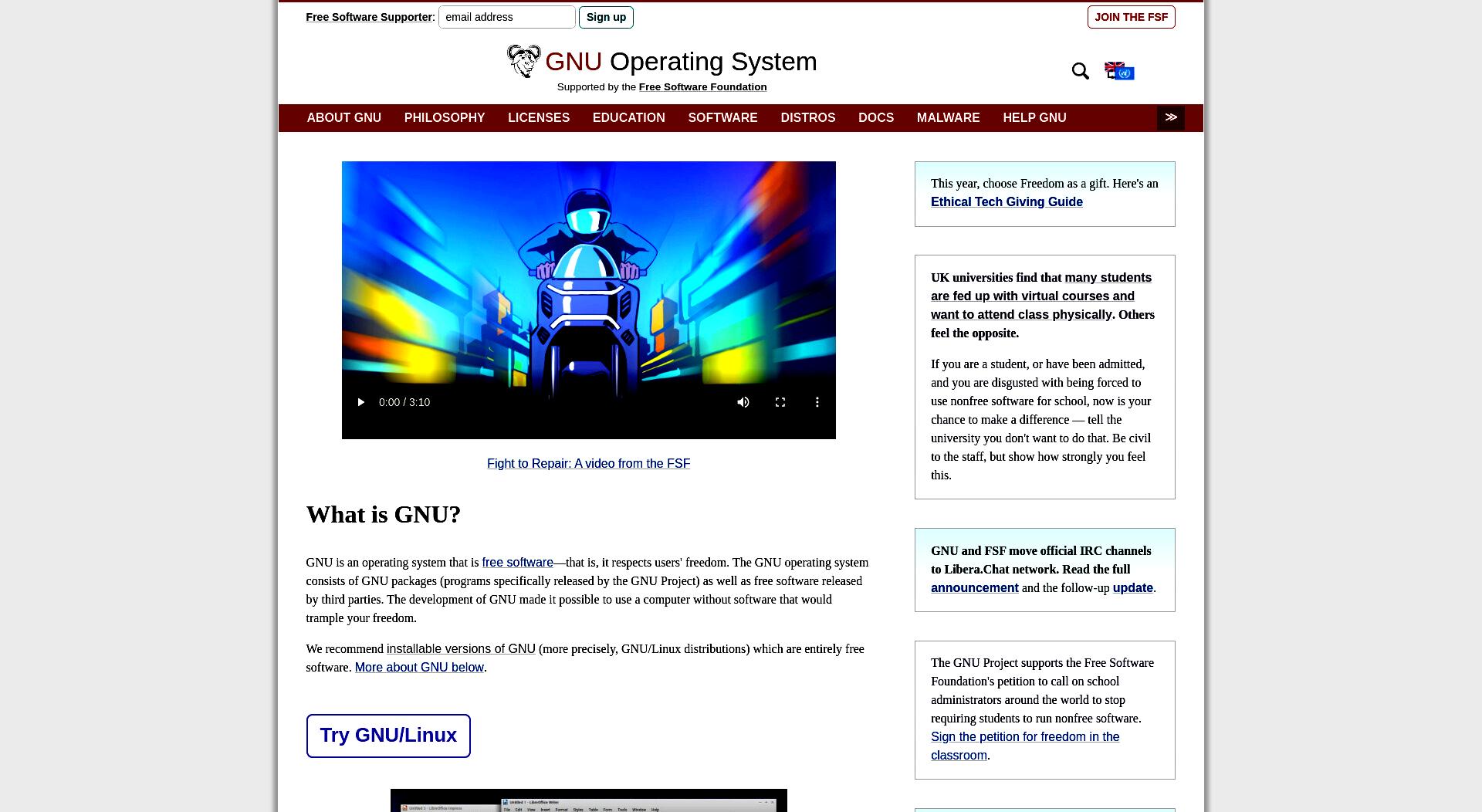The width and height of the screenshot is (1482, 812).
Task: Open the LICENSES menu item
Action: pos(539,117)
